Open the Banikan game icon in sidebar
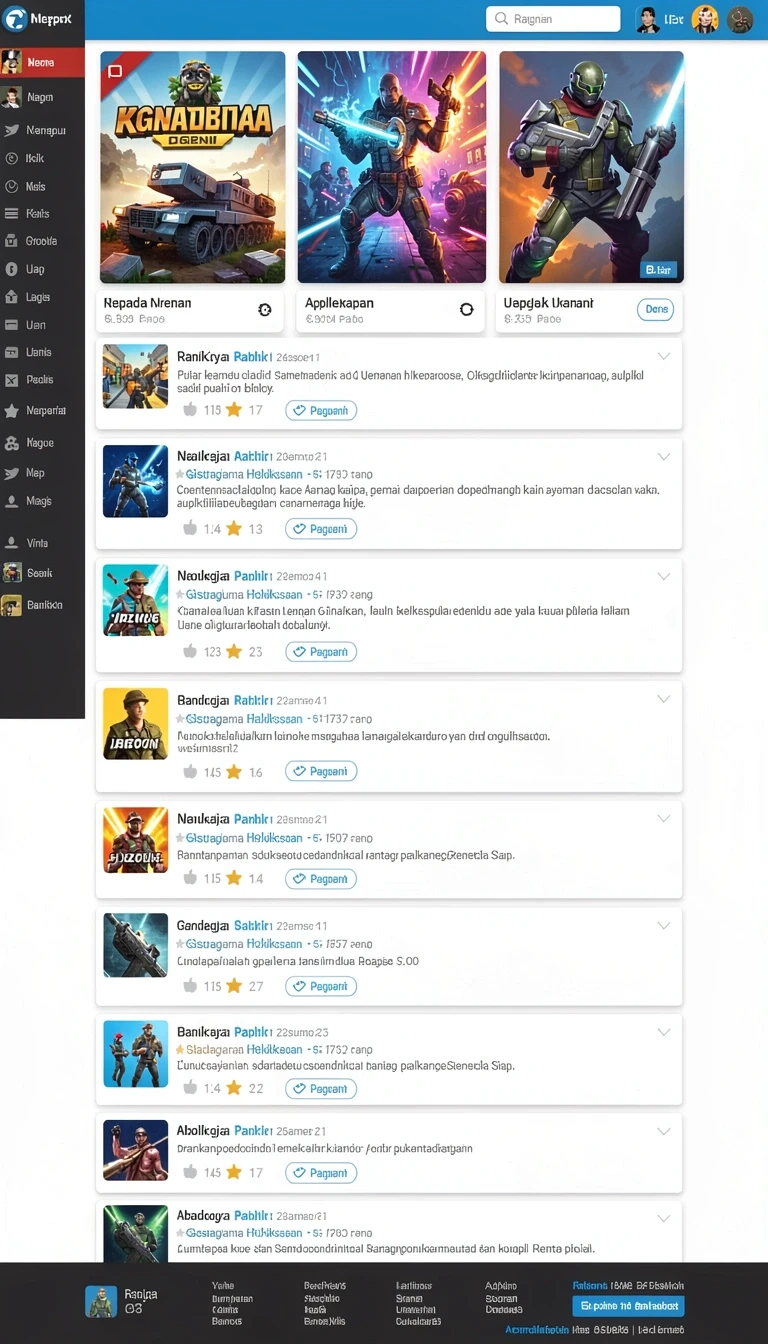The width and height of the screenshot is (768, 1344). click(12, 605)
